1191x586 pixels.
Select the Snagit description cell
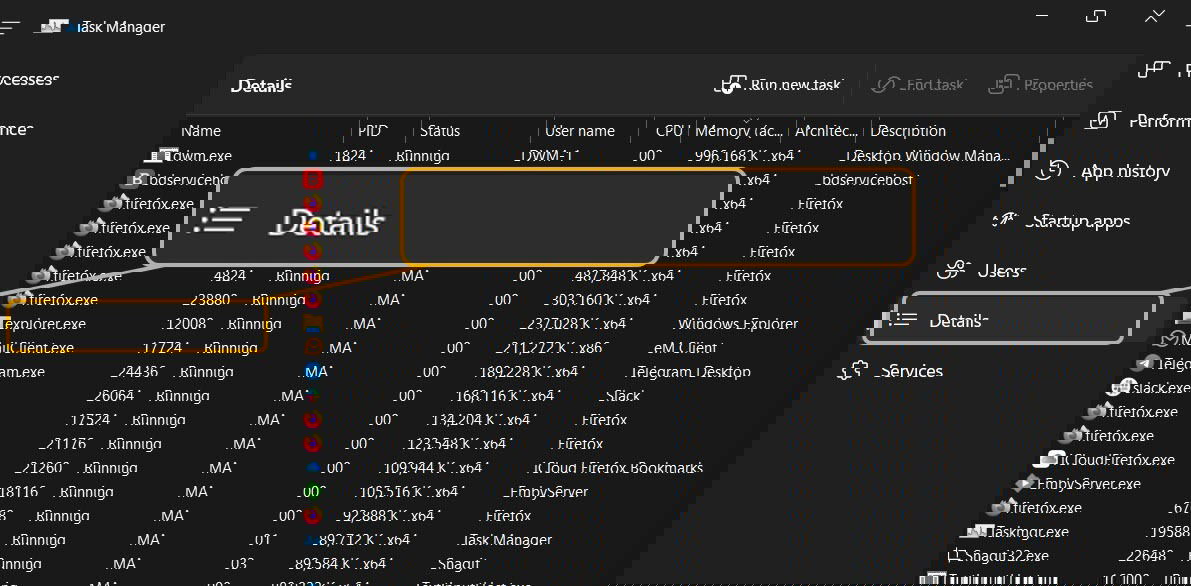click(x=456, y=564)
